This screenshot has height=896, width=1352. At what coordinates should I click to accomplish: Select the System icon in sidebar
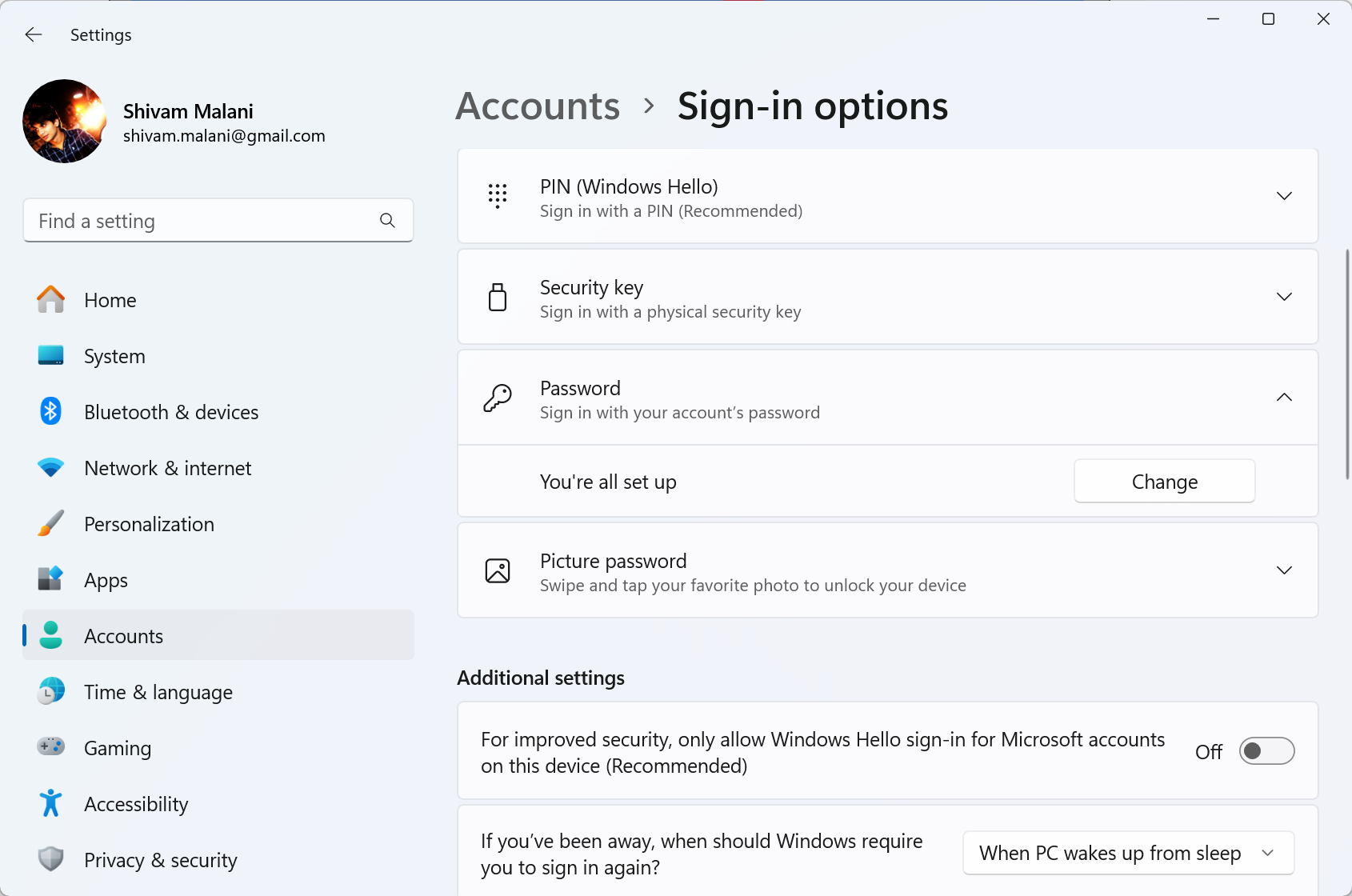(50, 355)
